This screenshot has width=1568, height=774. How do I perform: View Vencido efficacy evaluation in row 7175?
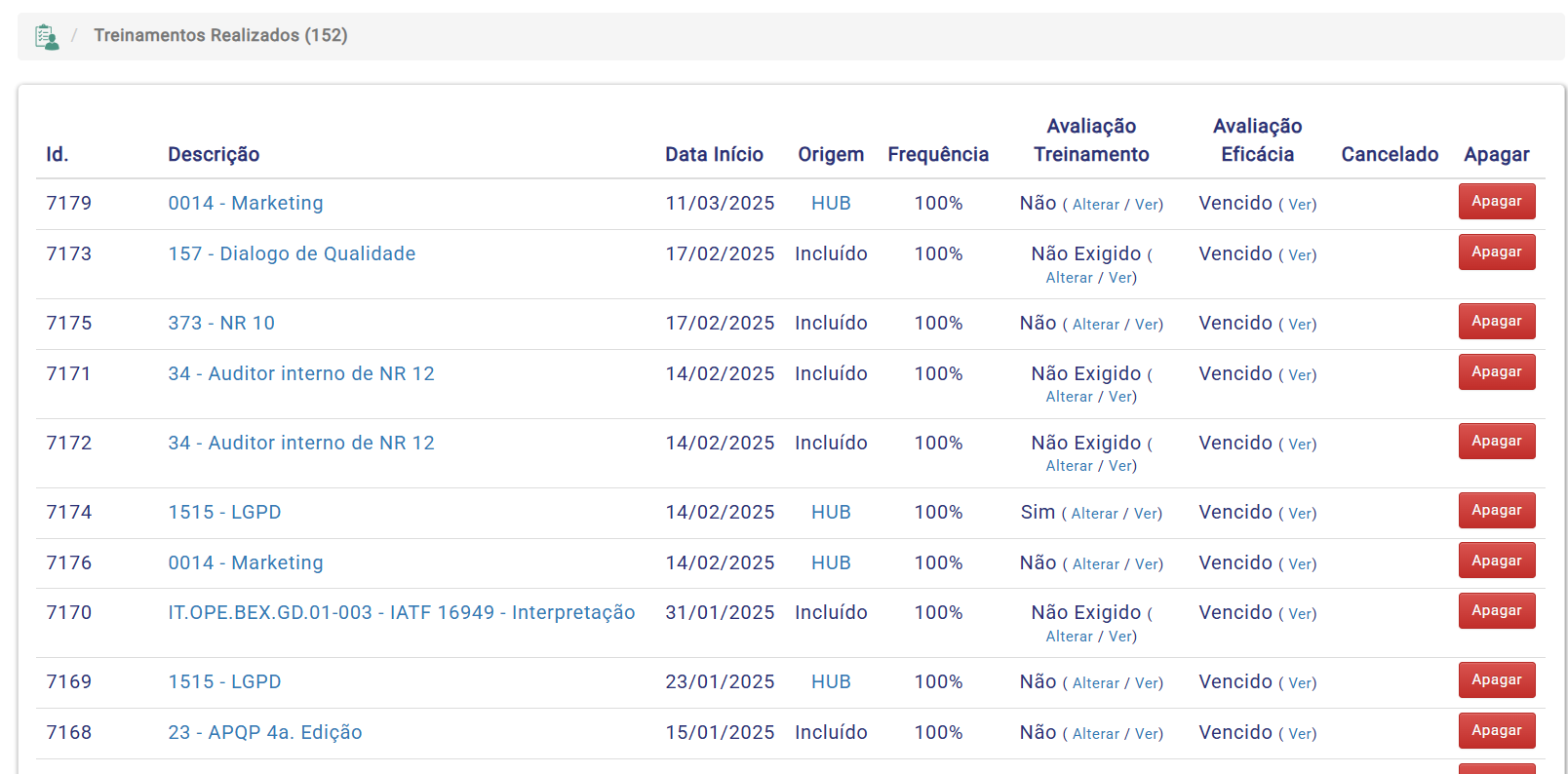coord(1301,325)
